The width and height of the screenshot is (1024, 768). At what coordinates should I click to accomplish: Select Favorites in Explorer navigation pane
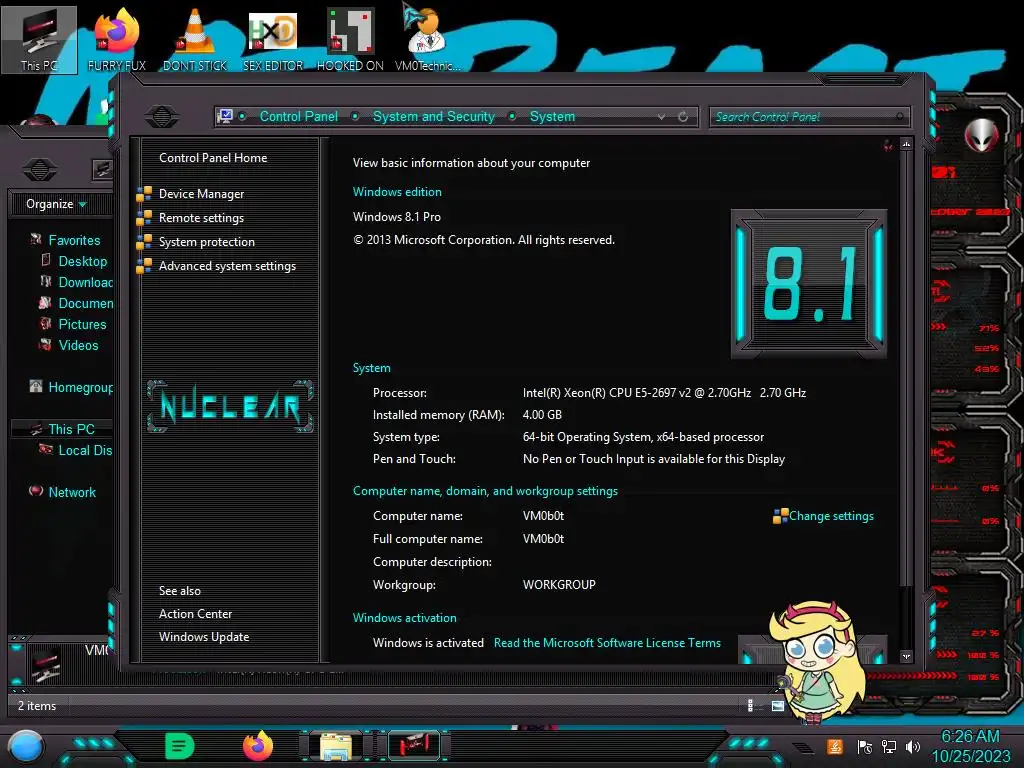(74, 240)
